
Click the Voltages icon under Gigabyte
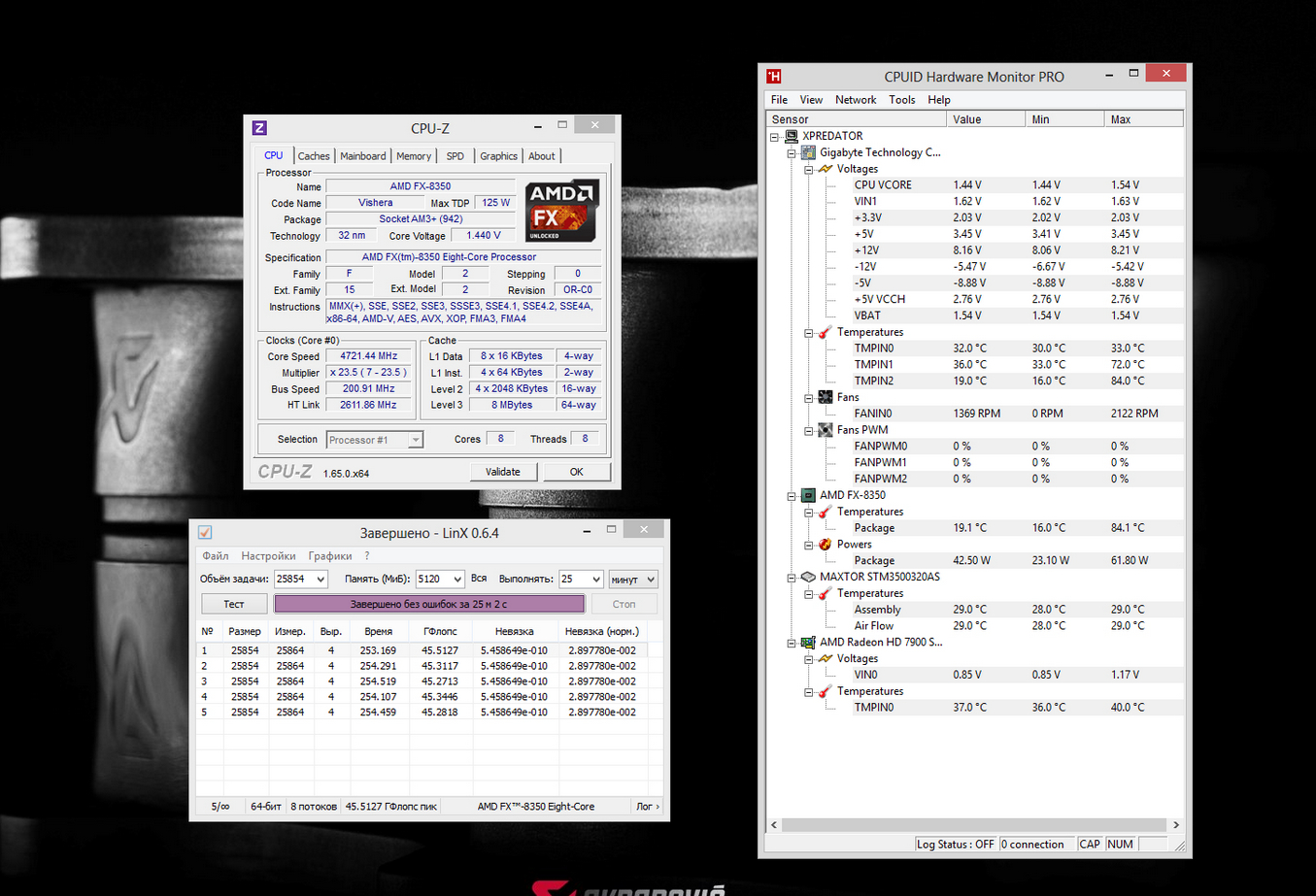pos(826,169)
